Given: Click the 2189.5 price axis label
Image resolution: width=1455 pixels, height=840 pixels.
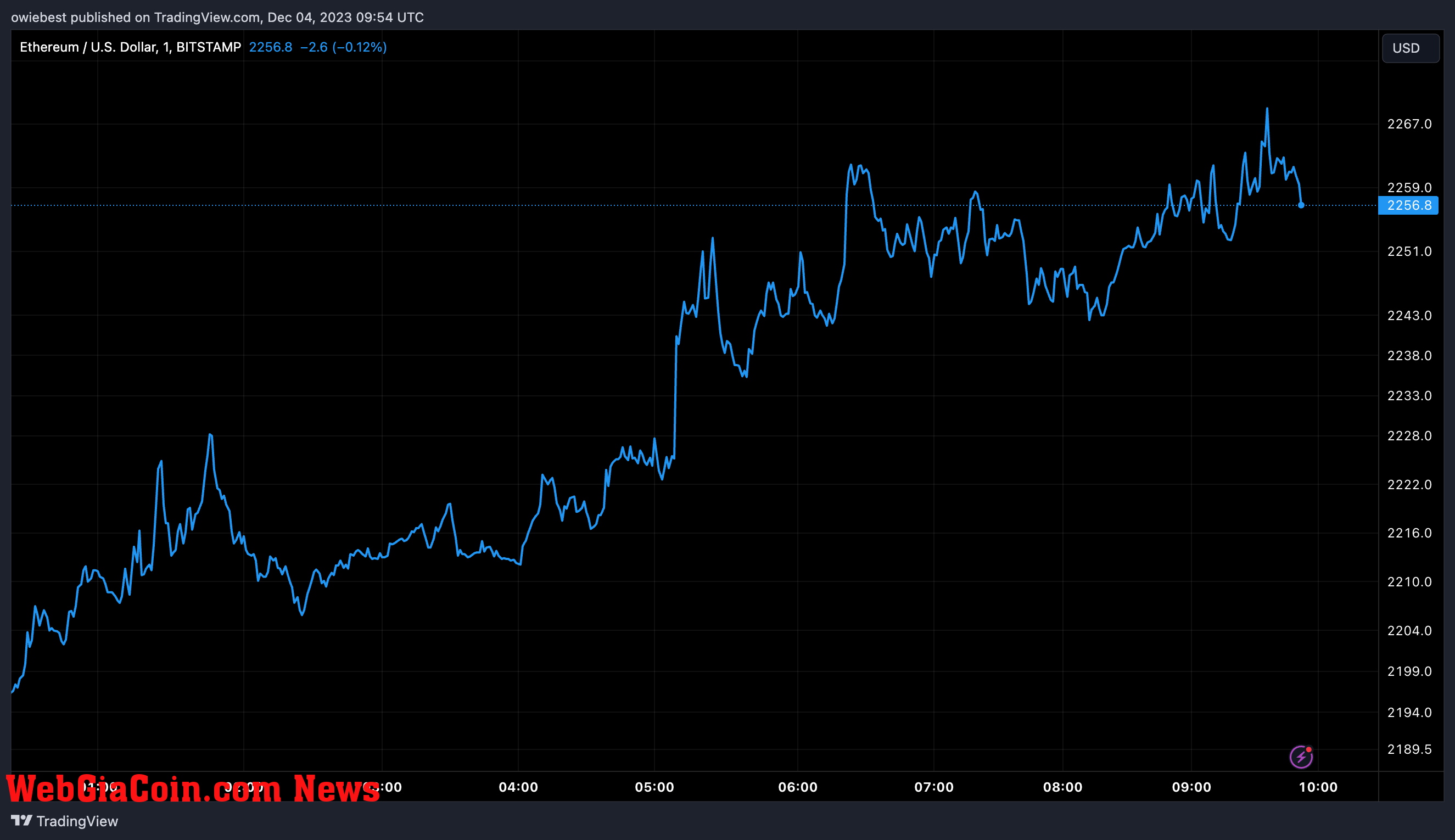Looking at the screenshot, I should 1409,749.
